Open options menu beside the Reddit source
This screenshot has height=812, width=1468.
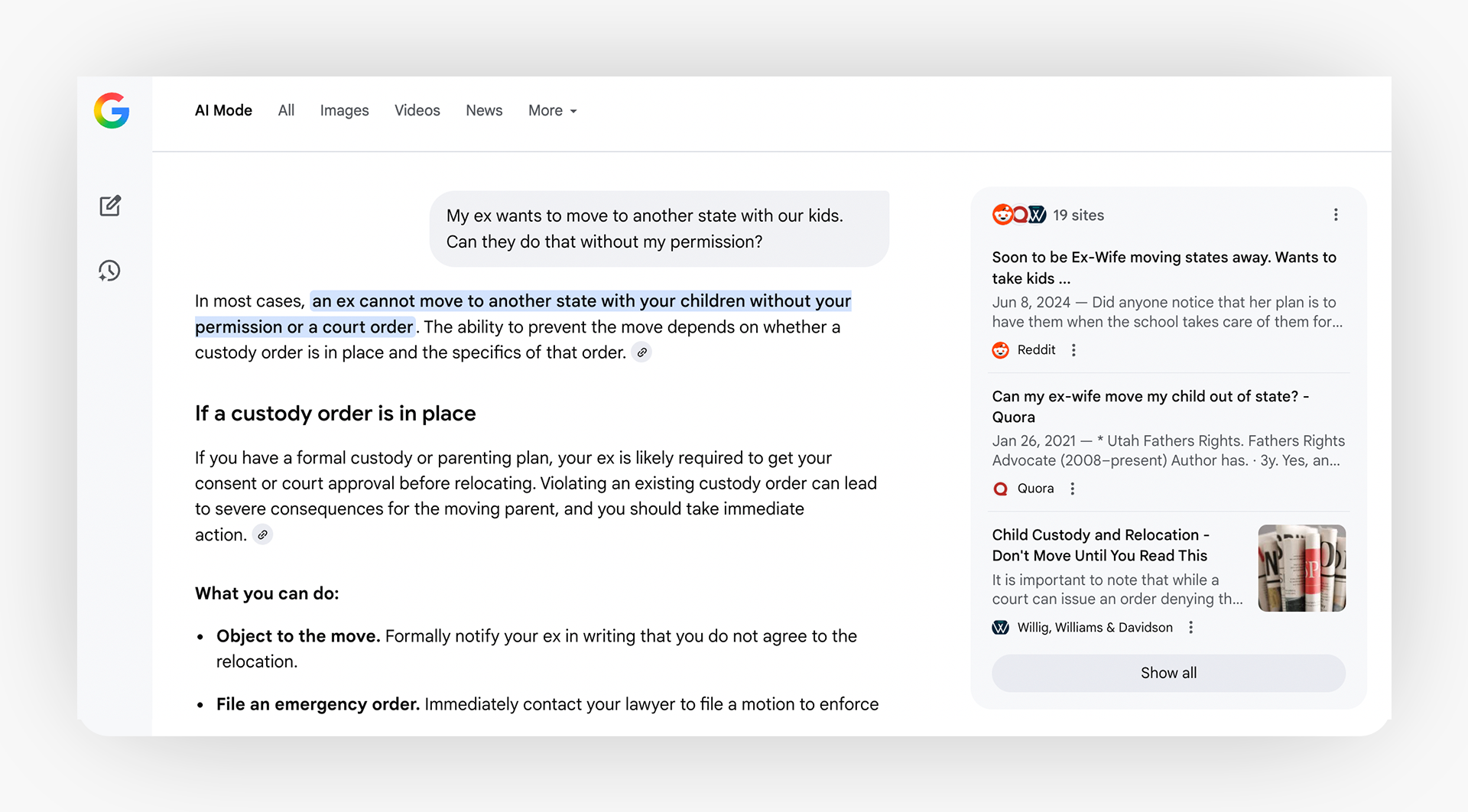click(1073, 349)
